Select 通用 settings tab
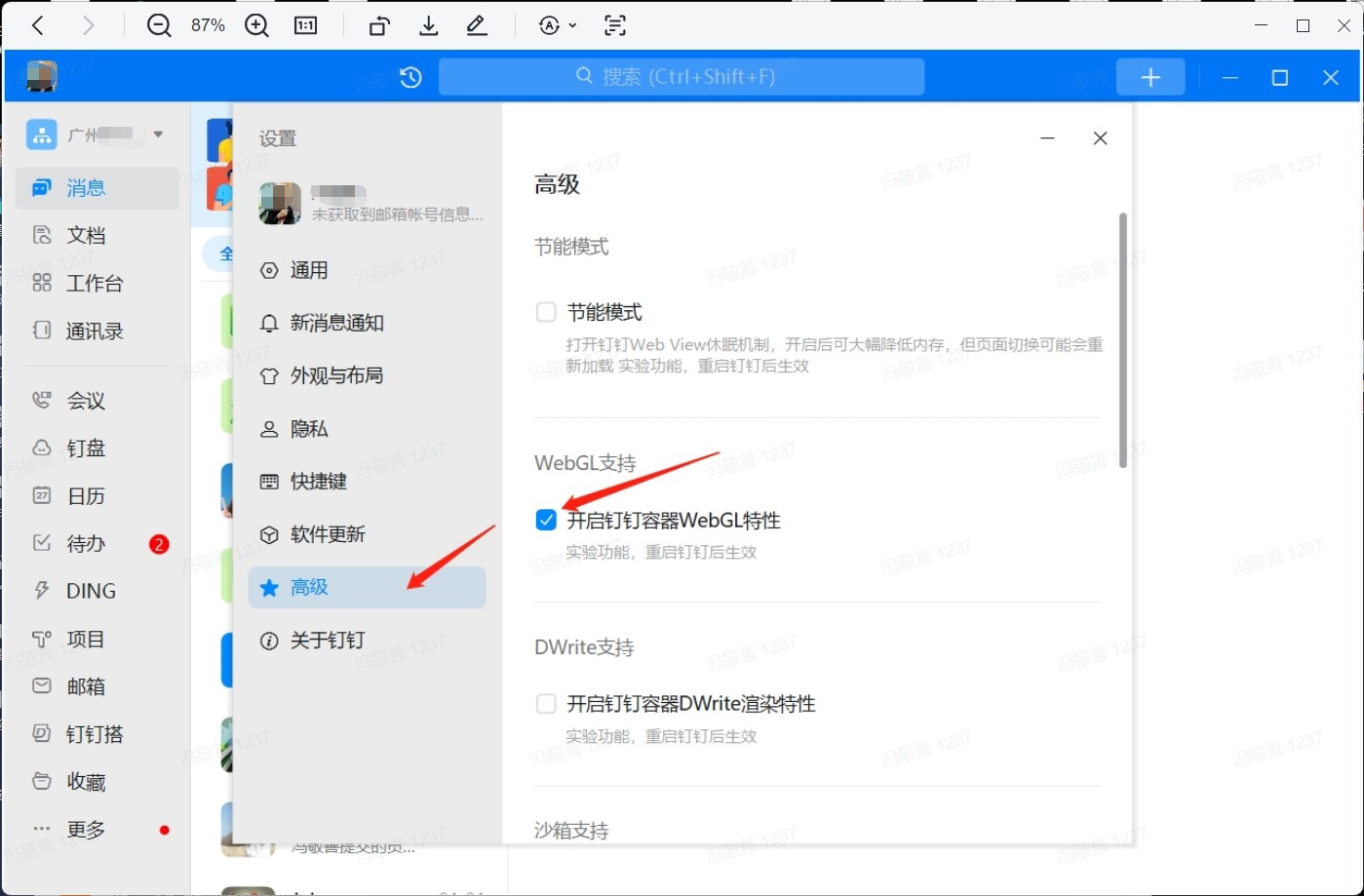Viewport: 1364px width, 896px height. [367, 270]
